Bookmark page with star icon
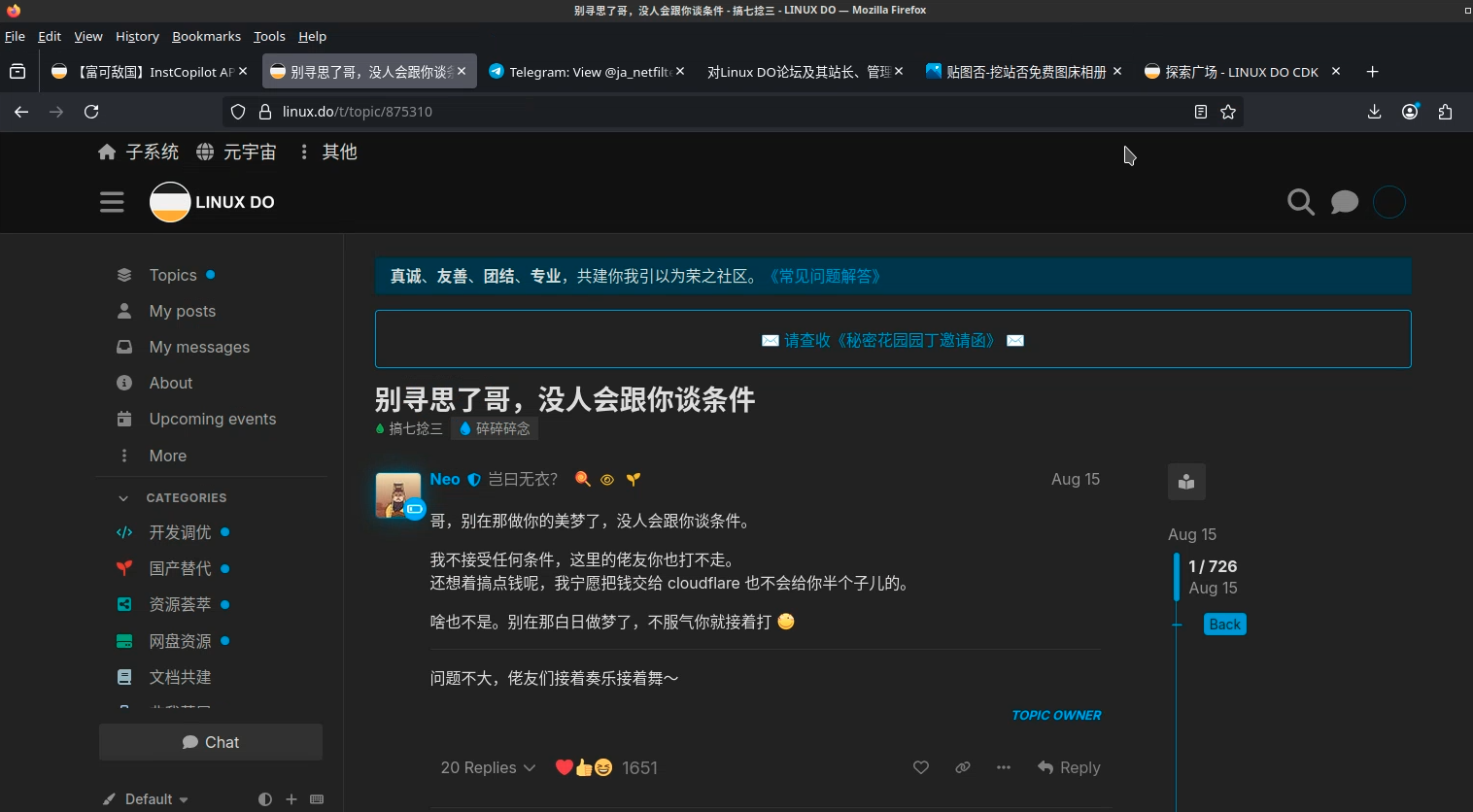Screen dimensions: 1473x812 [x=1228, y=112]
